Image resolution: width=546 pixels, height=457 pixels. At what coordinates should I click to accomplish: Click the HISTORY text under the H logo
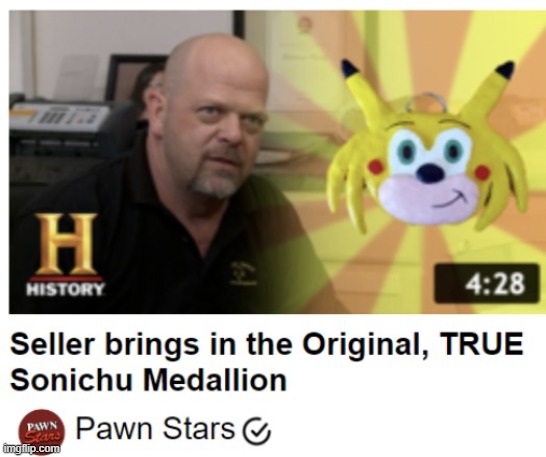point(65,289)
